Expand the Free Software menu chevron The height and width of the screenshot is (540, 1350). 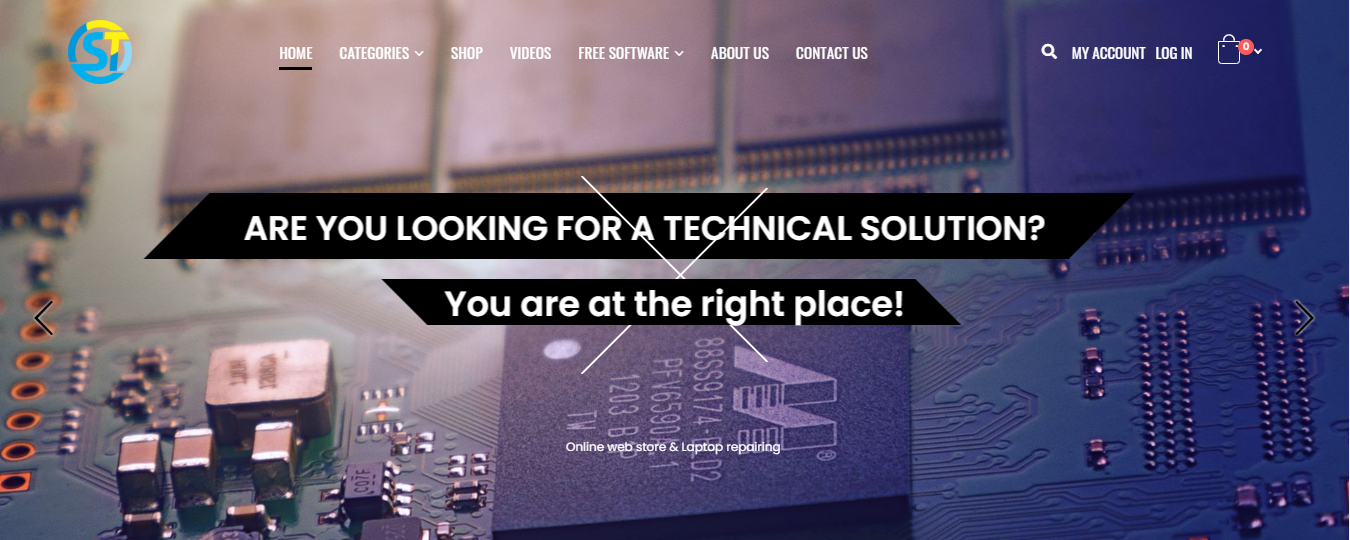pos(679,54)
